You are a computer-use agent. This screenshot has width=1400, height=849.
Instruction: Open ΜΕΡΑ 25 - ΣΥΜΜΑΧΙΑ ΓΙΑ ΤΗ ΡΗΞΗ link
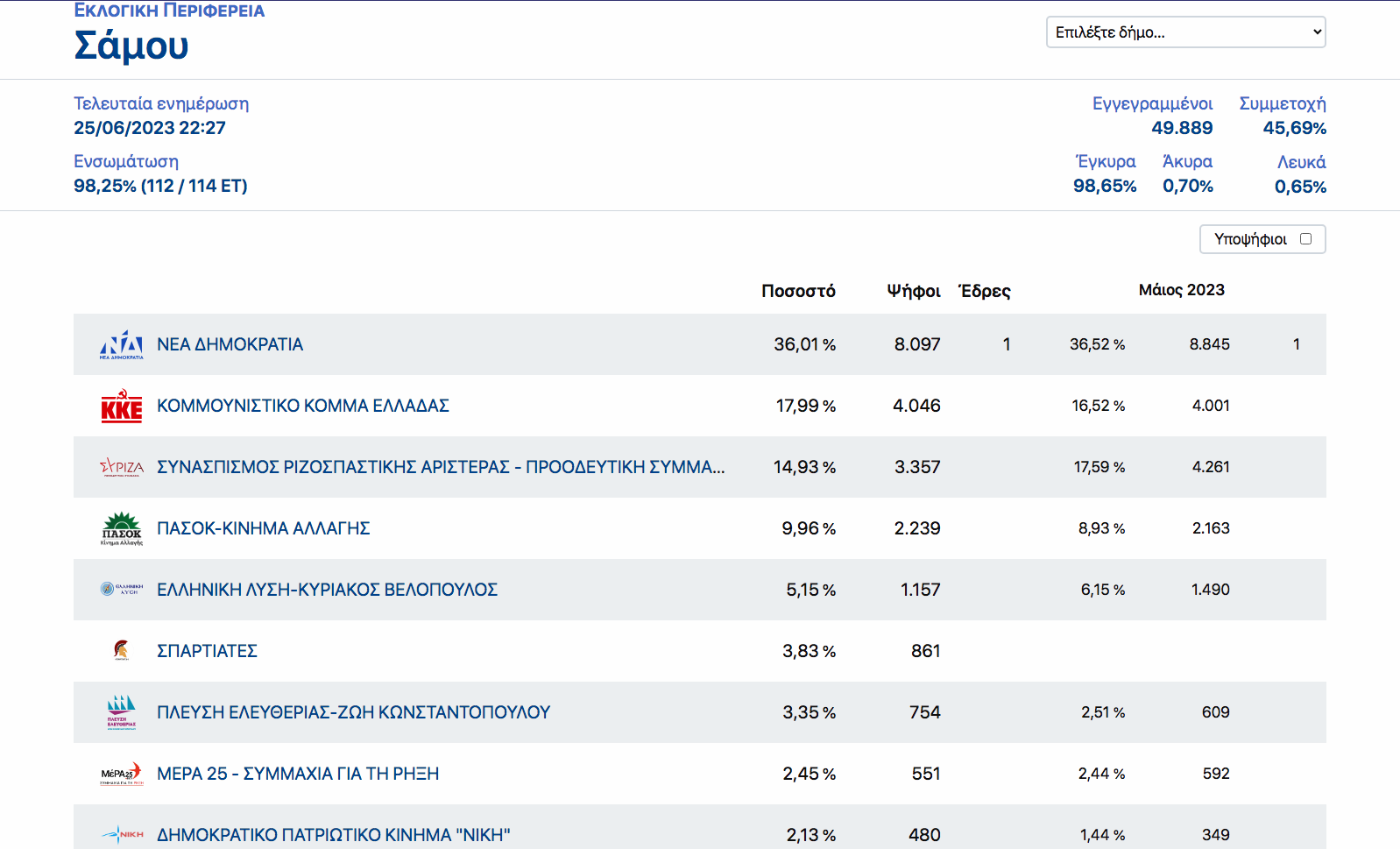click(x=298, y=774)
